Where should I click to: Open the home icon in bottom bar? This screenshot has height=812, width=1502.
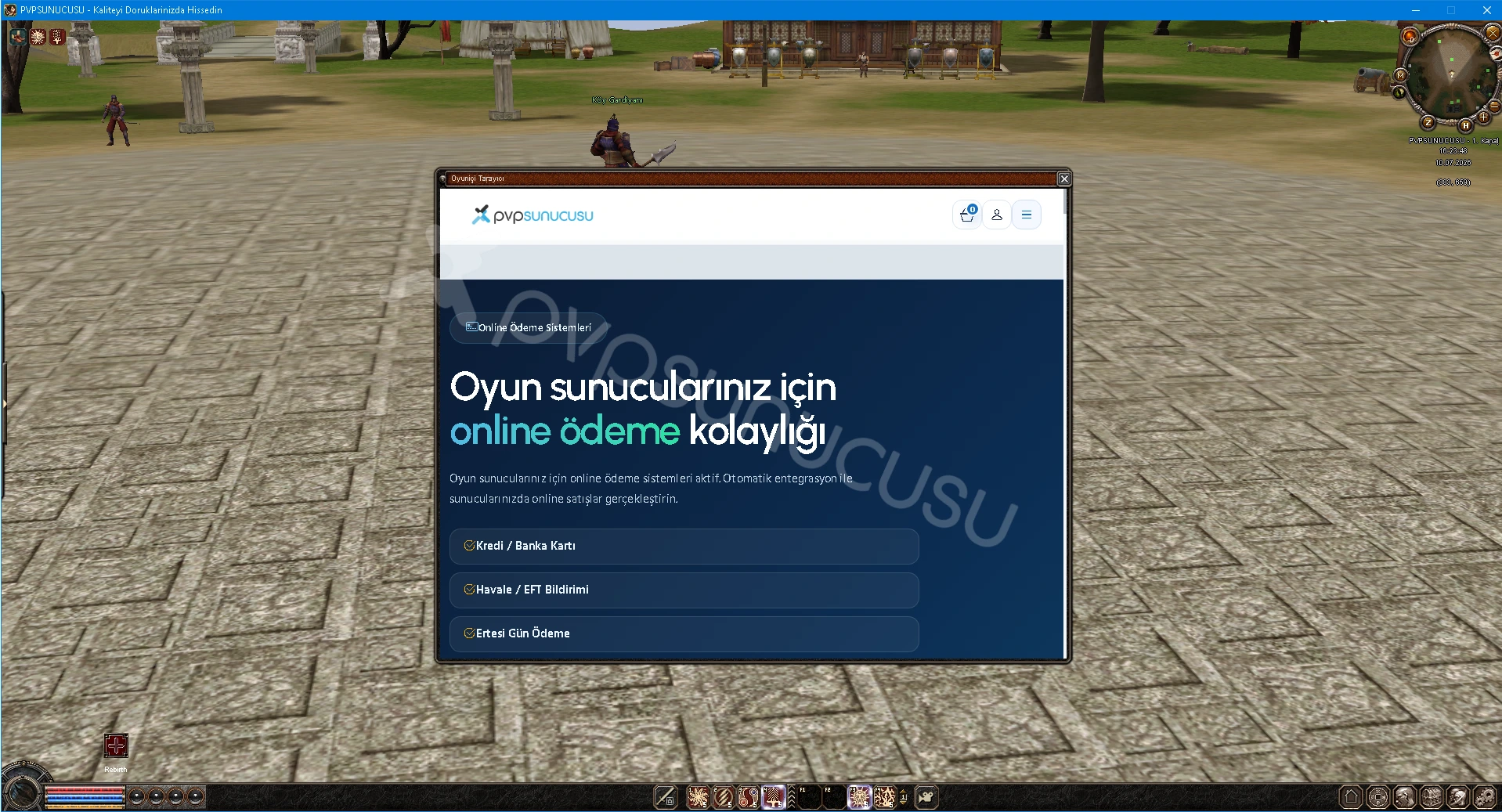(1351, 797)
